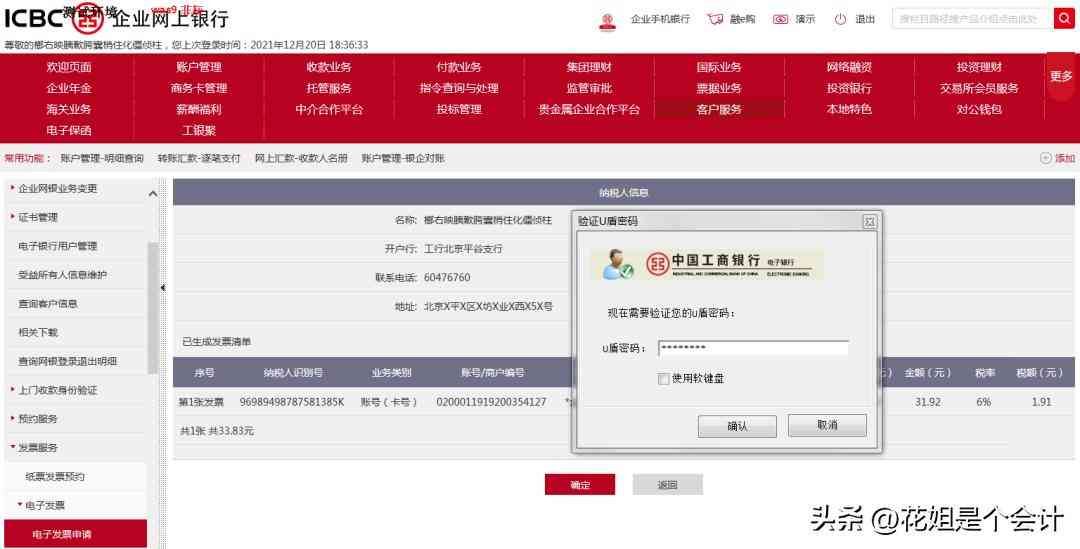The width and height of the screenshot is (1080, 549).
Task: Click the red search magnifier icon
Action: tap(1063, 19)
